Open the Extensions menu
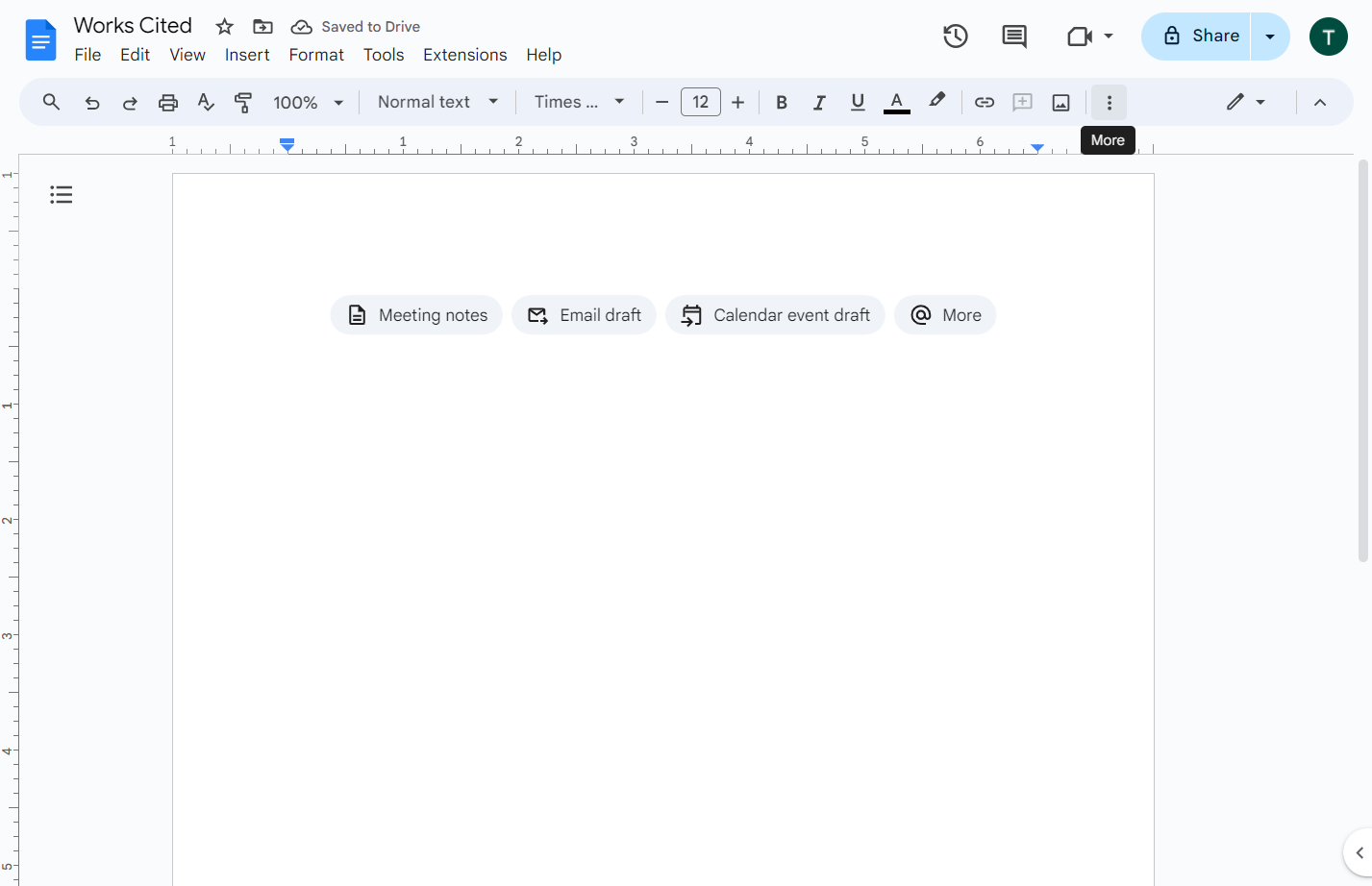 click(465, 55)
